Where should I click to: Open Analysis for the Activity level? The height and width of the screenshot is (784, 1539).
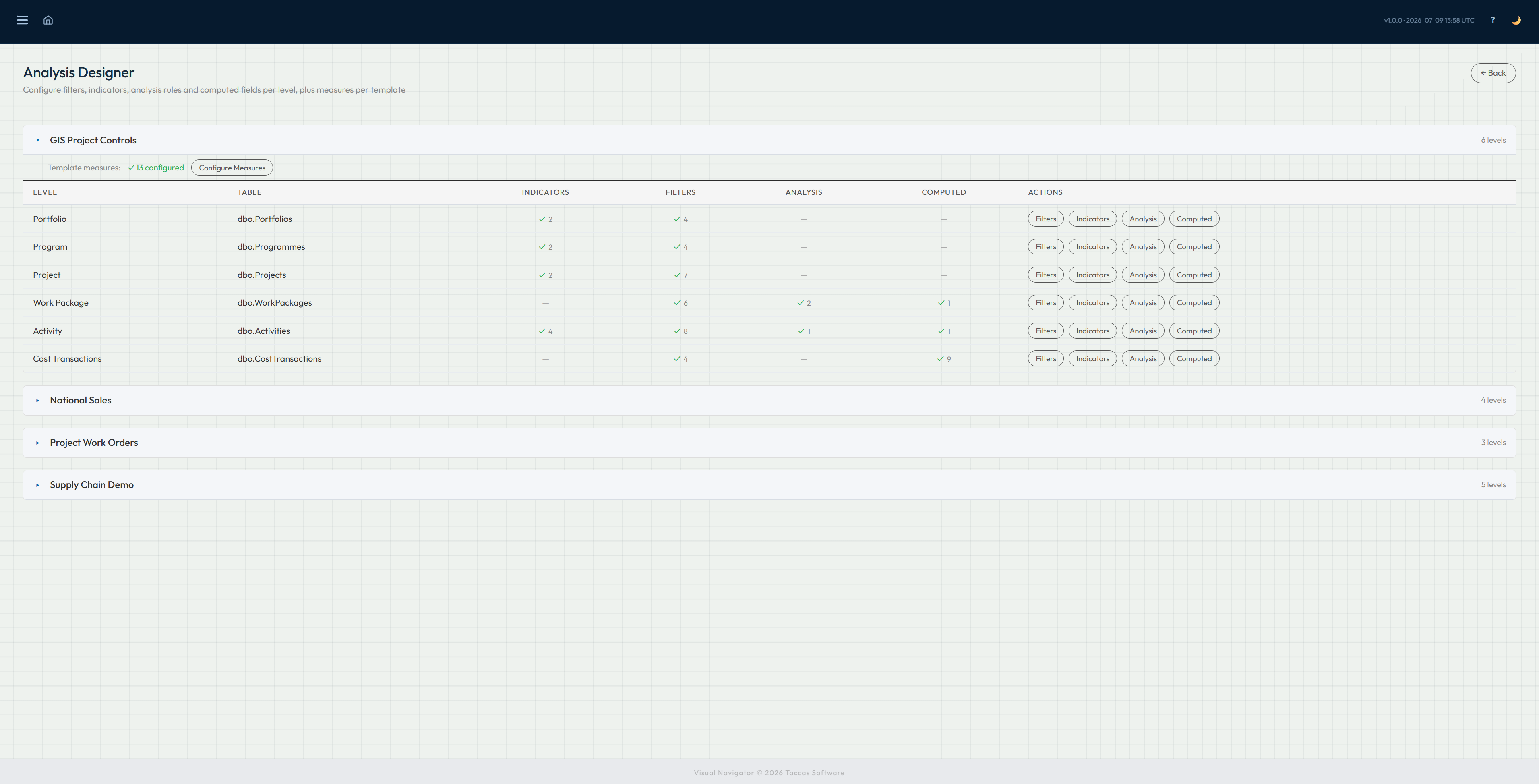[1143, 331]
